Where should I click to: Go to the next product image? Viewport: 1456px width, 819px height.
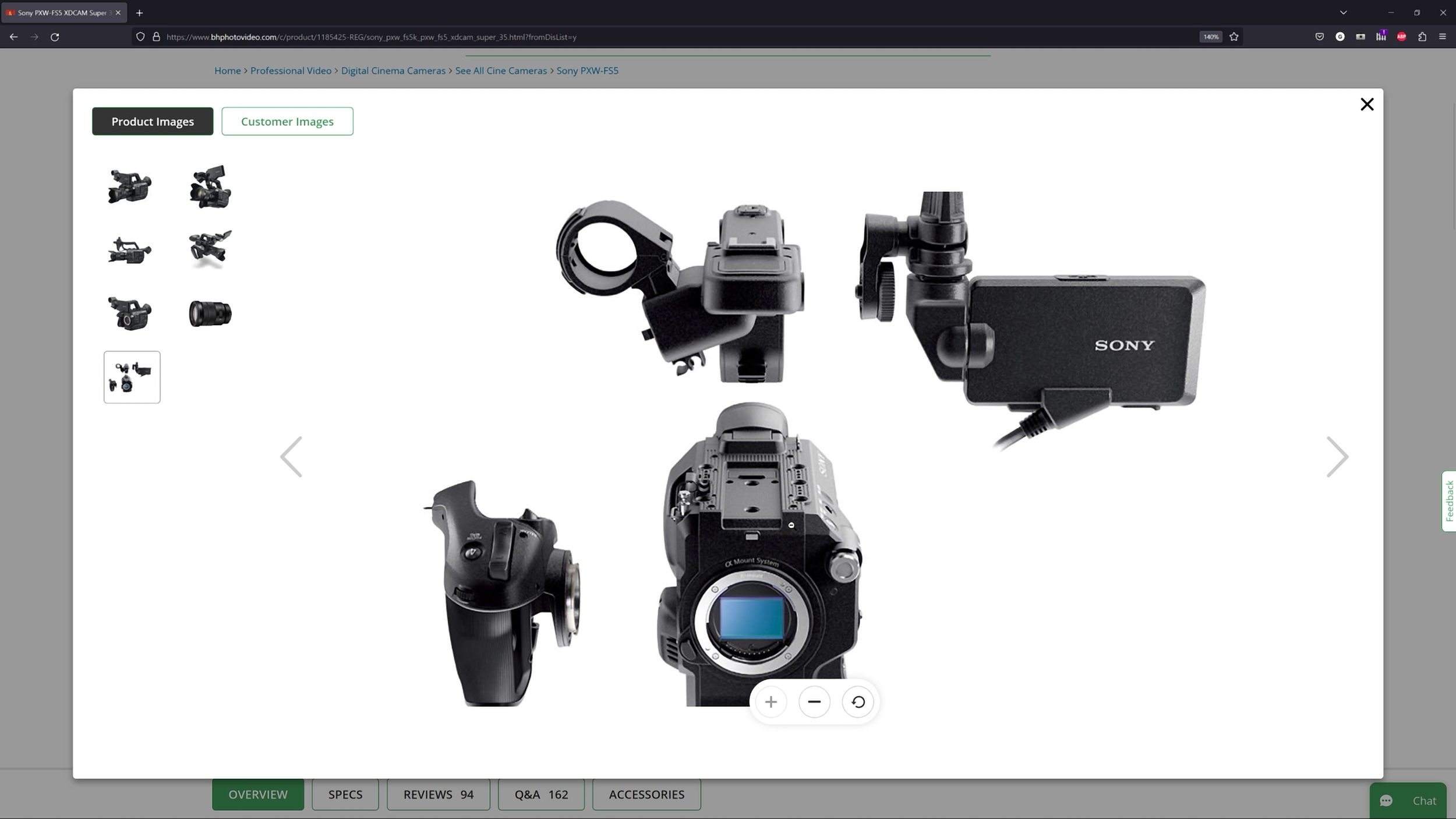pyautogui.click(x=1337, y=457)
